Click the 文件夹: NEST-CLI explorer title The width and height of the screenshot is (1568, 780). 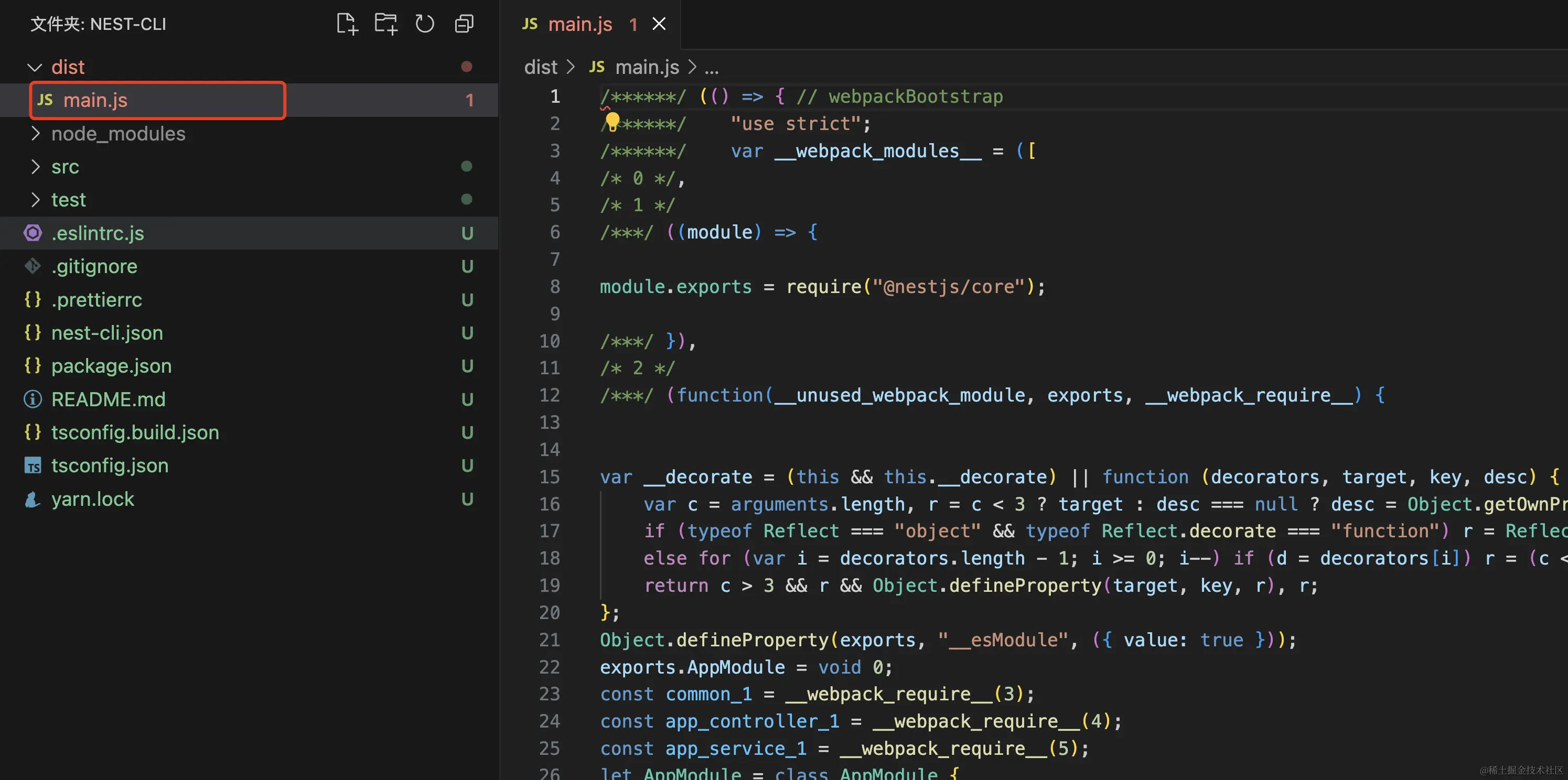pos(98,24)
